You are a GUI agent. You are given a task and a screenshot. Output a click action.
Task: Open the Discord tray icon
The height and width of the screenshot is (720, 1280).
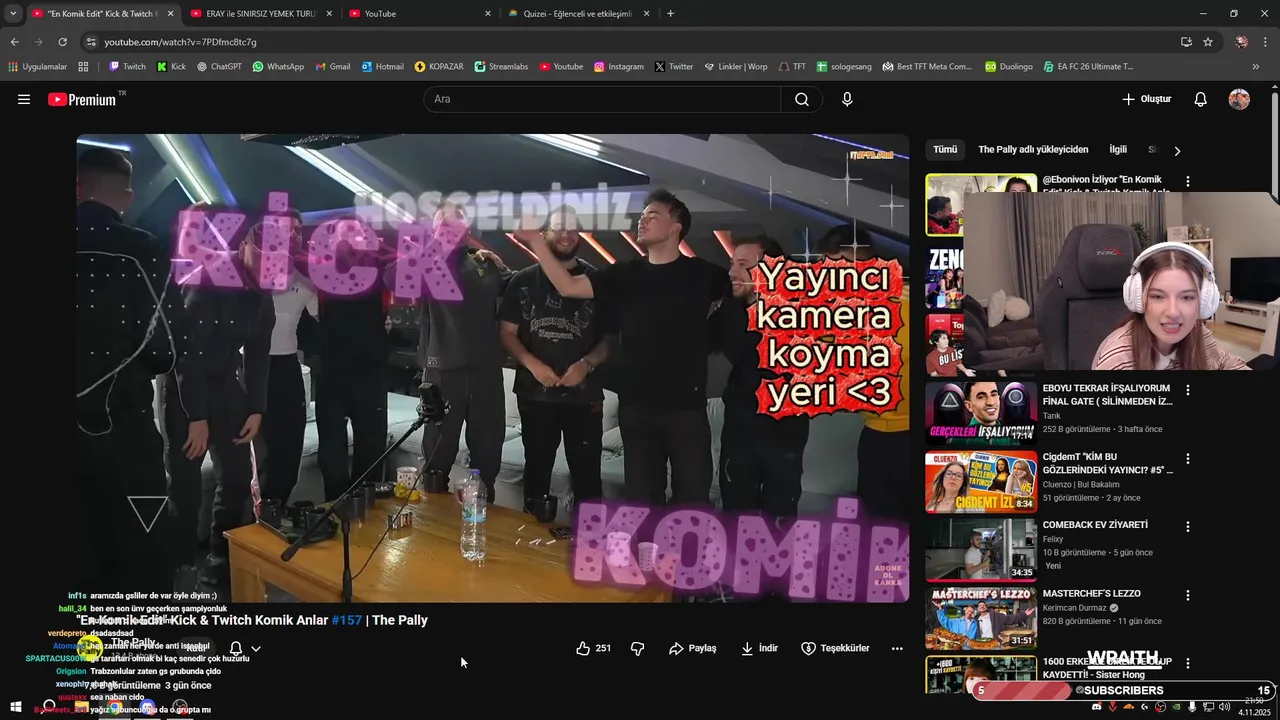(x=1097, y=707)
